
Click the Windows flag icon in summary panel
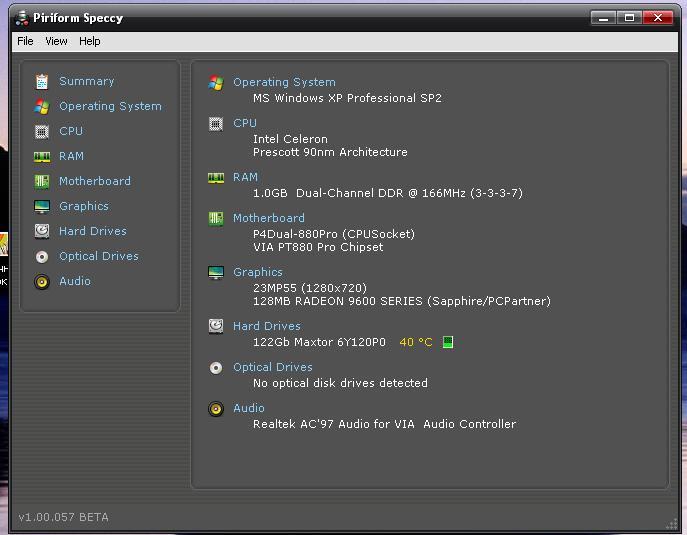(x=216, y=82)
